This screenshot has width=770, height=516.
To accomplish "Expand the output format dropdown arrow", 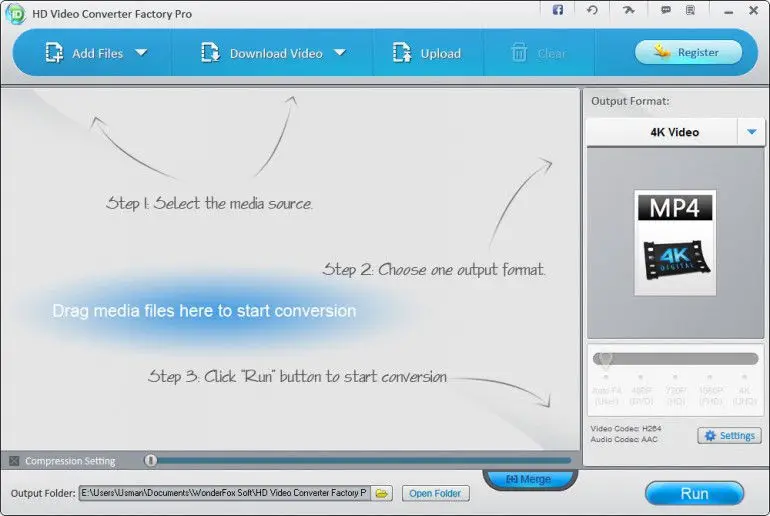I will click(751, 132).
